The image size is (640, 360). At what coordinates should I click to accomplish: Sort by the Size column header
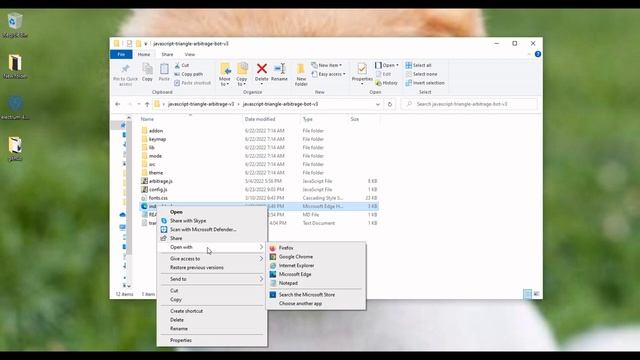[355, 119]
